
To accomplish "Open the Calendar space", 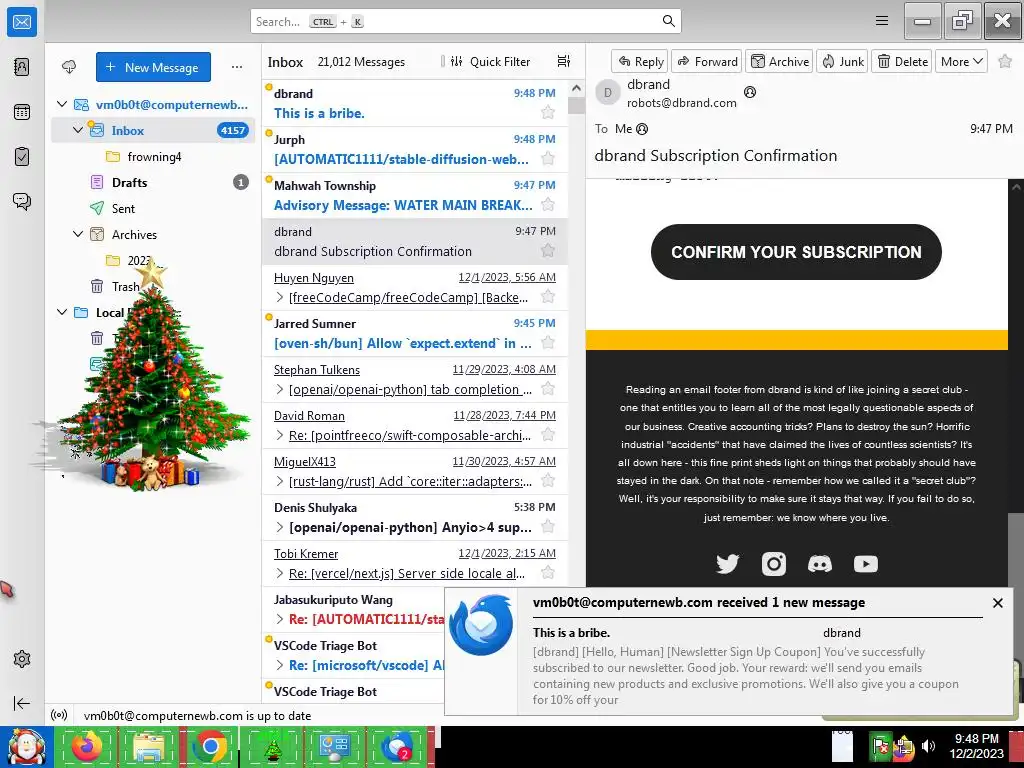I will pos(22,112).
